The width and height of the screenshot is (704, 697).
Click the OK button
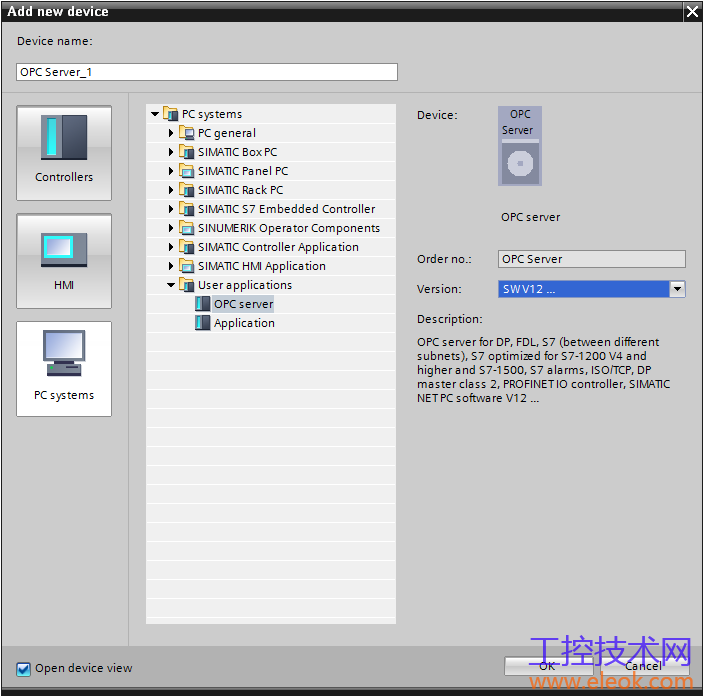[x=548, y=666]
